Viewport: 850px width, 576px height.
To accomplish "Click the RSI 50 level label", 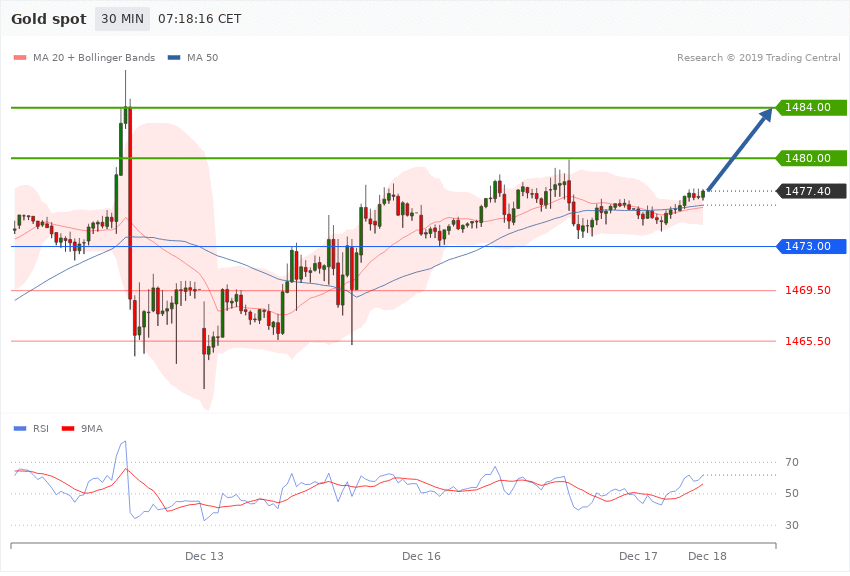I will (791, 494).
